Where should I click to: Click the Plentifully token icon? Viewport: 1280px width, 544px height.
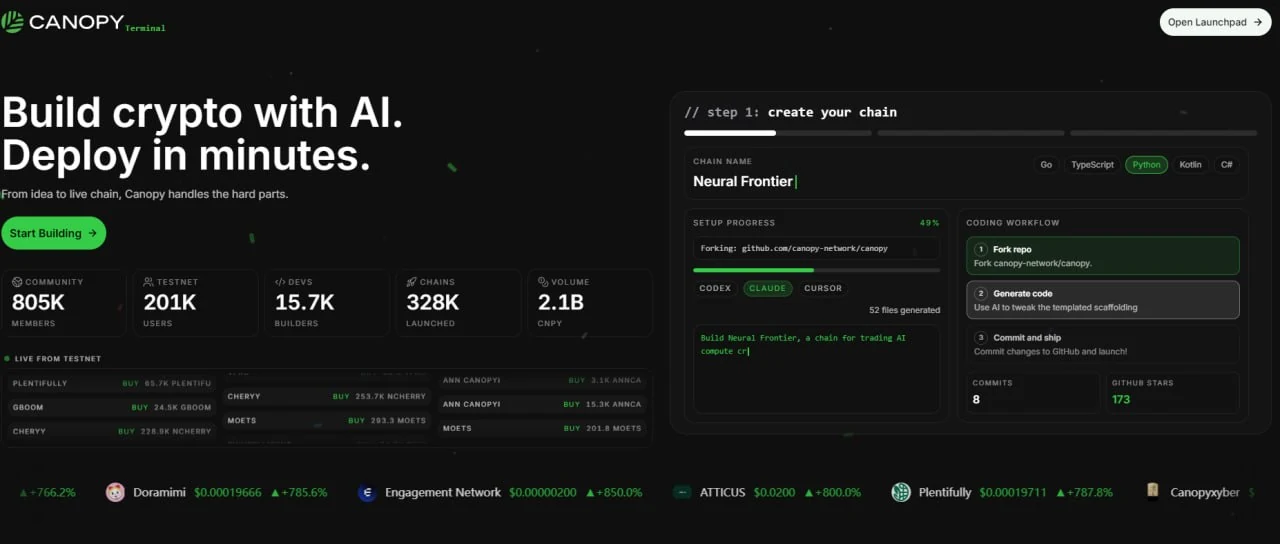coord(901,492)
